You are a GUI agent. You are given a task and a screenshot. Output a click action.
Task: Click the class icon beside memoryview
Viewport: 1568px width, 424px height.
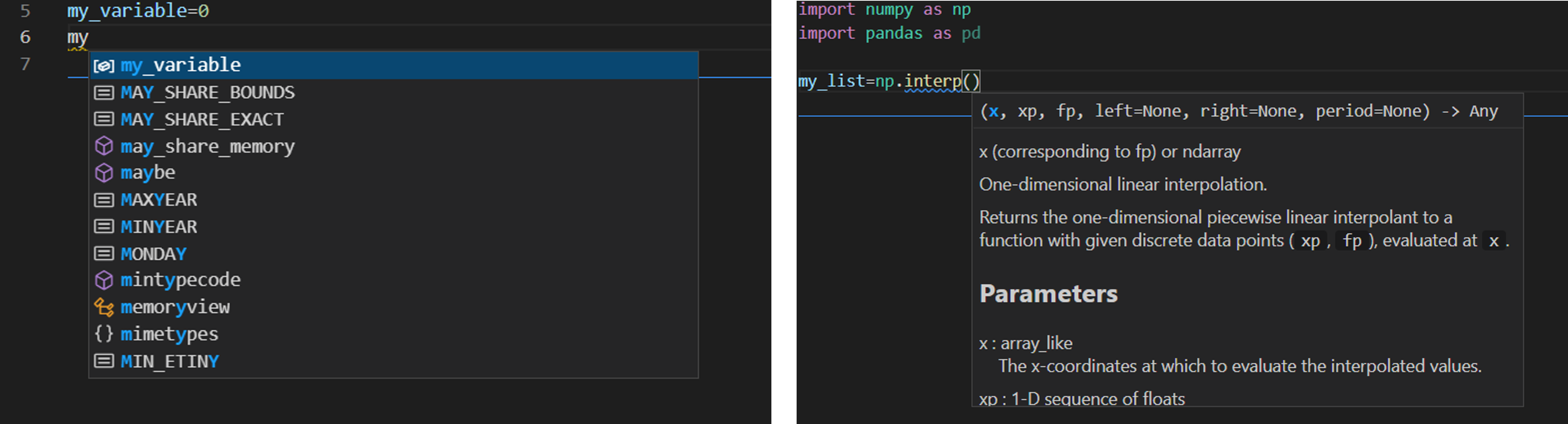[x=104, y=307]
